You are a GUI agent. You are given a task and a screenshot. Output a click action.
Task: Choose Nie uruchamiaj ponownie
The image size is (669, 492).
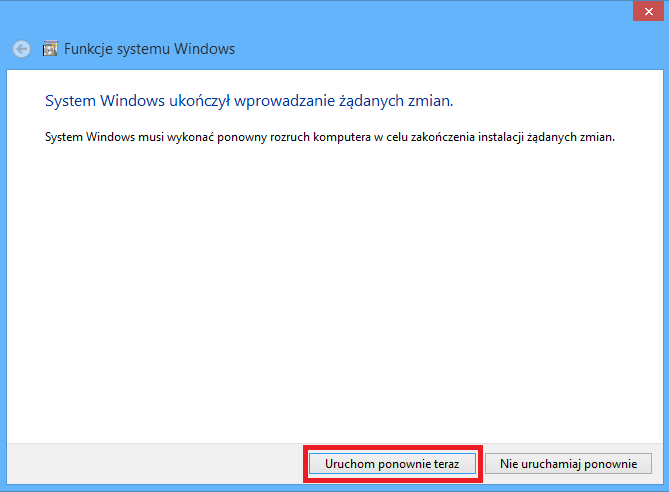(x=568, y=464)
